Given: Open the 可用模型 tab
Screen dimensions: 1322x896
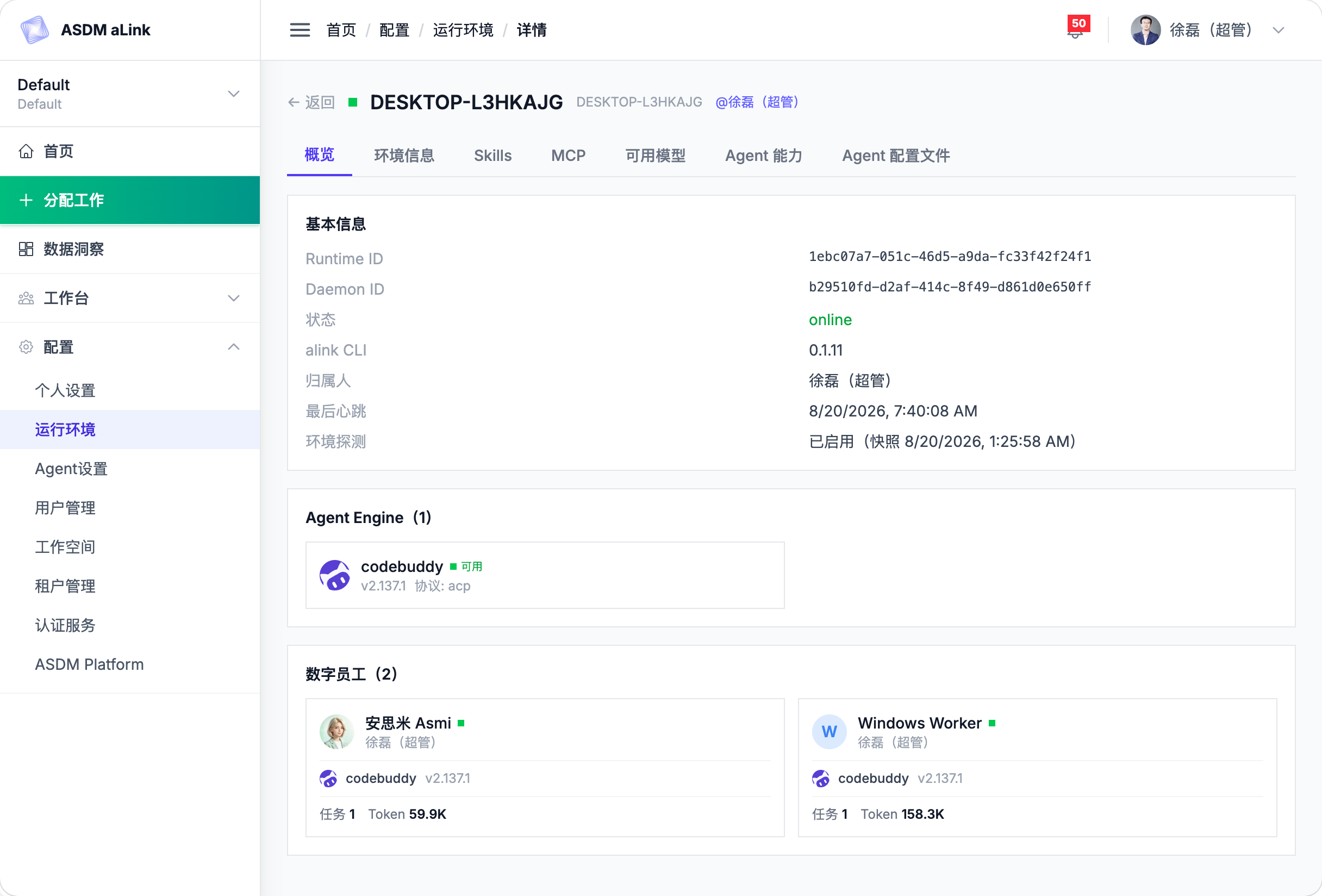Looking at the screenshot, I should pyautogui.click(x=656, y=155).
